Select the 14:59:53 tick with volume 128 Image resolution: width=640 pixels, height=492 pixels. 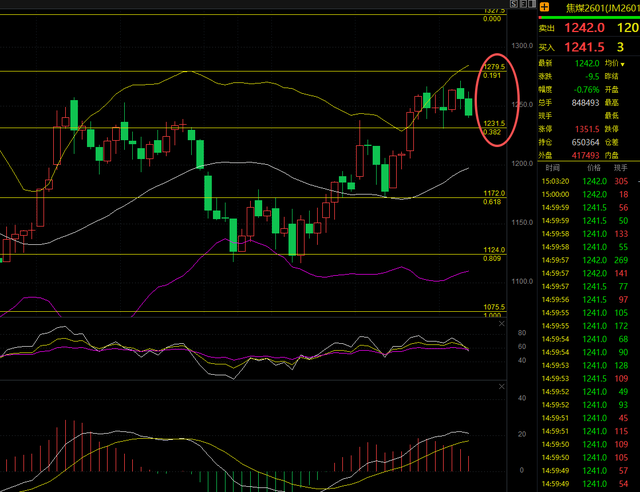point(589,365)
